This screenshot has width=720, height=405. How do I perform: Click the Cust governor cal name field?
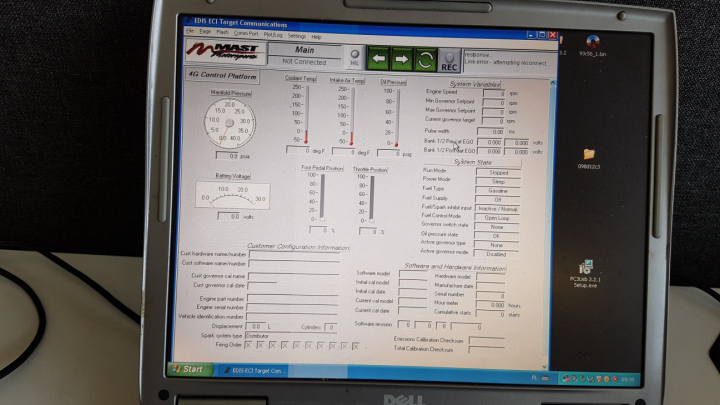[x=293, y=276]
